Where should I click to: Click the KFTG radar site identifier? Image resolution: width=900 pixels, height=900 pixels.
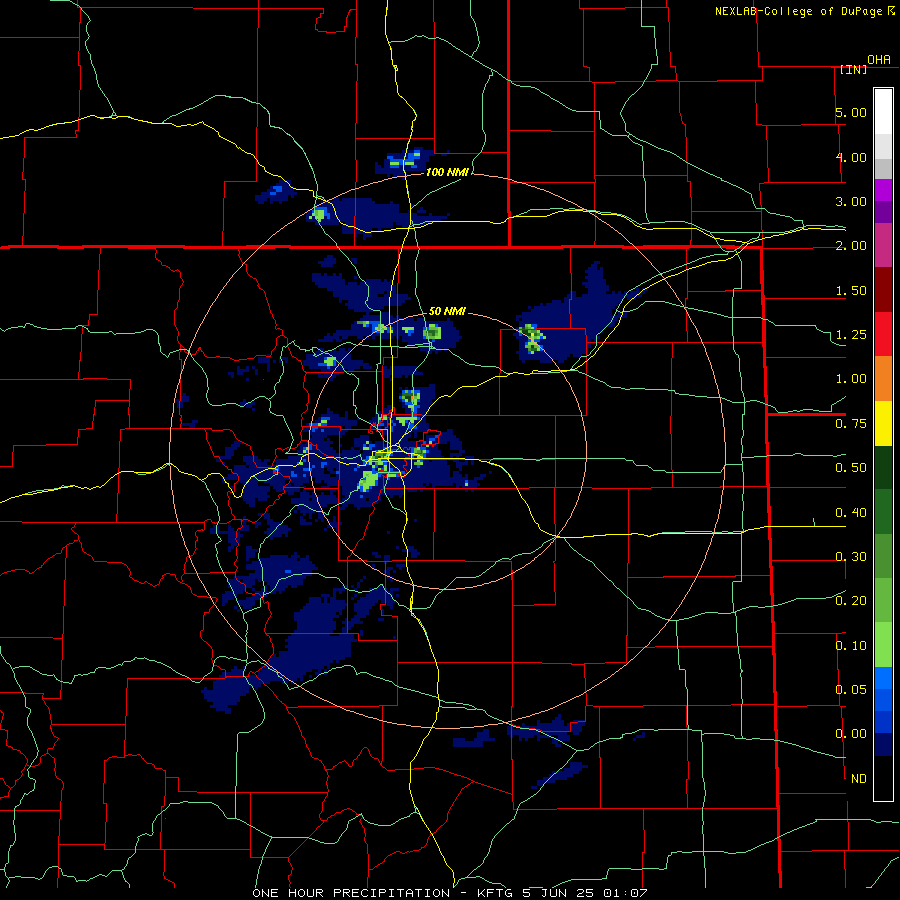click(x=496, y=893)
